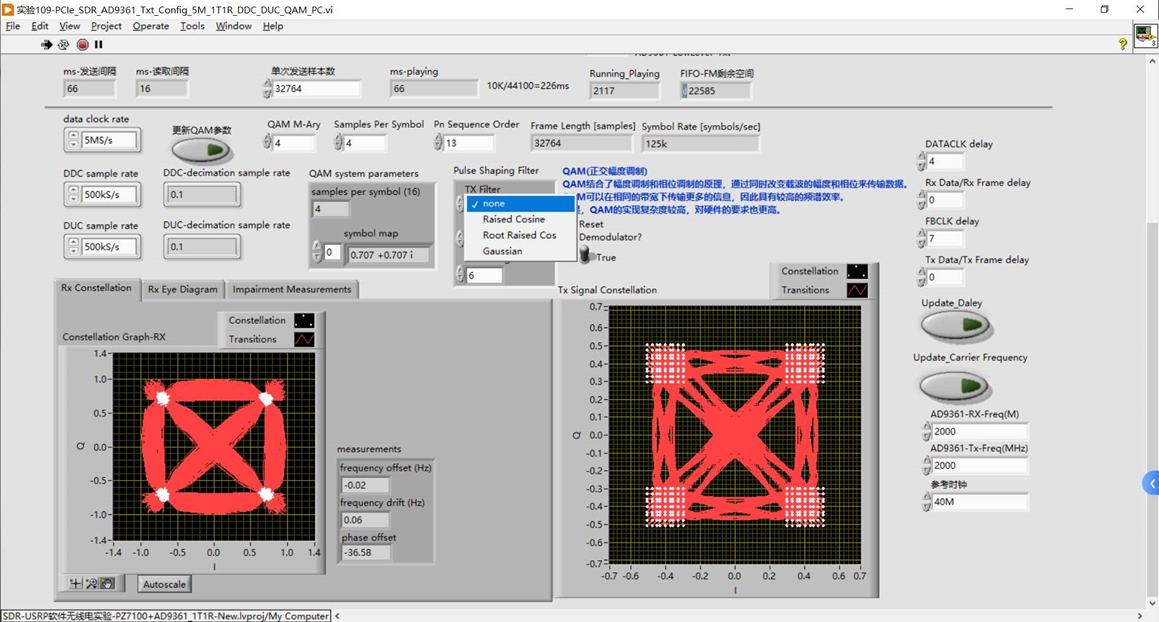Click the VI icon pane at top right
Viewport: 1159px width, 622px height.
(1145, 35)
